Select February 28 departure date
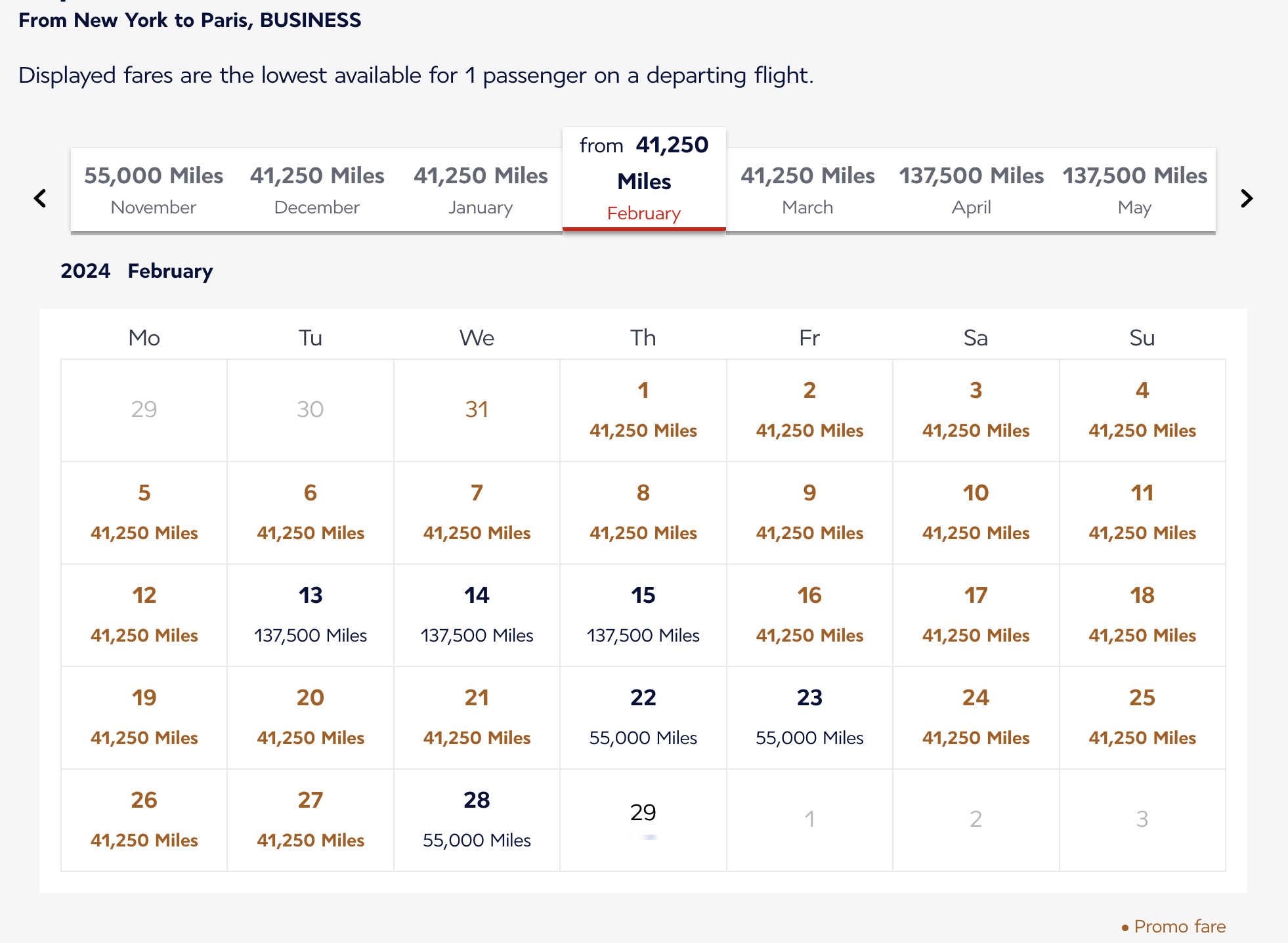The image size is (1288, 943). click(x=477, y=820)
